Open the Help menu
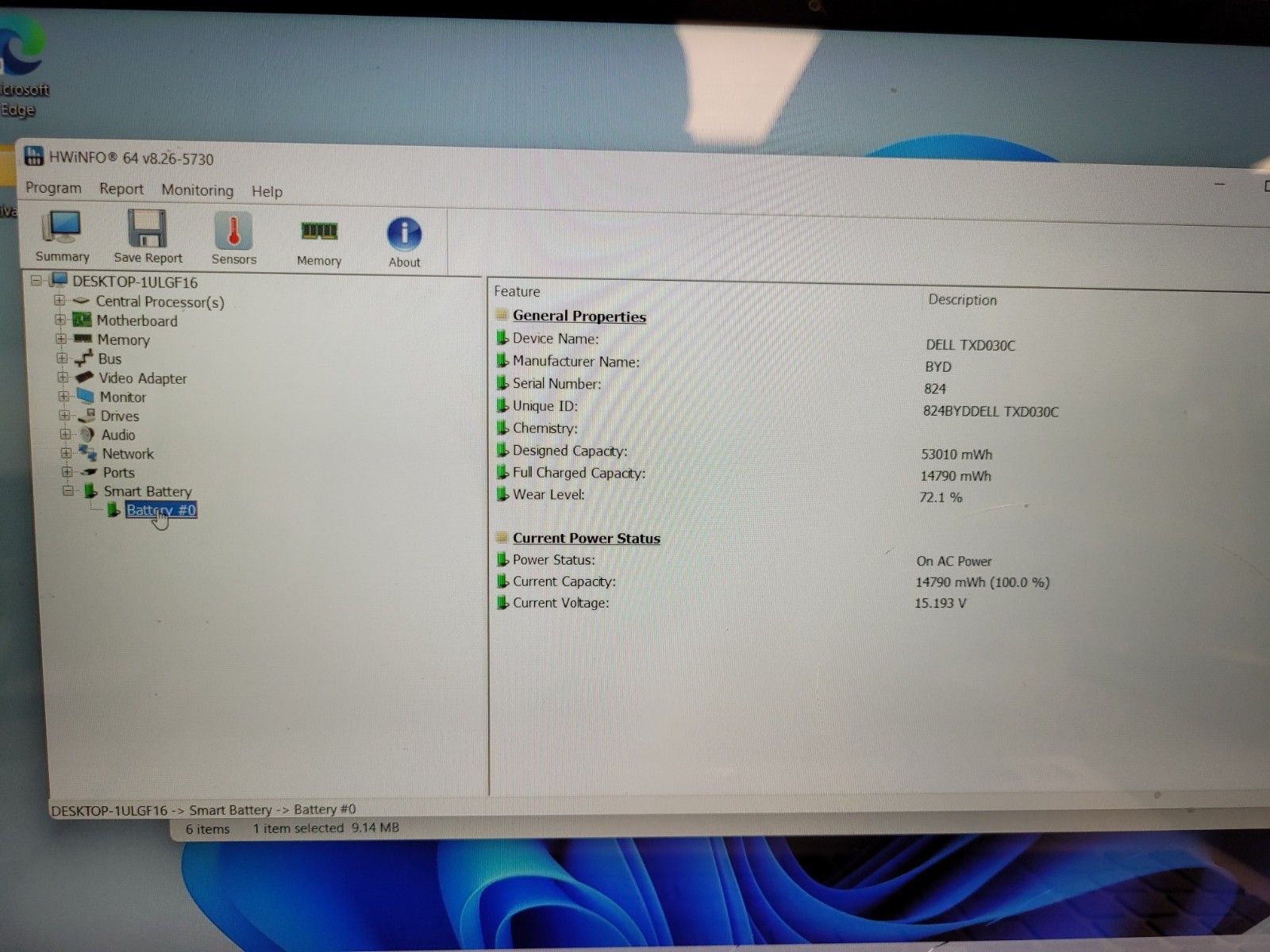Image resolution: width=1270 pixels, height=952 pixels. [x=267, y=191]
